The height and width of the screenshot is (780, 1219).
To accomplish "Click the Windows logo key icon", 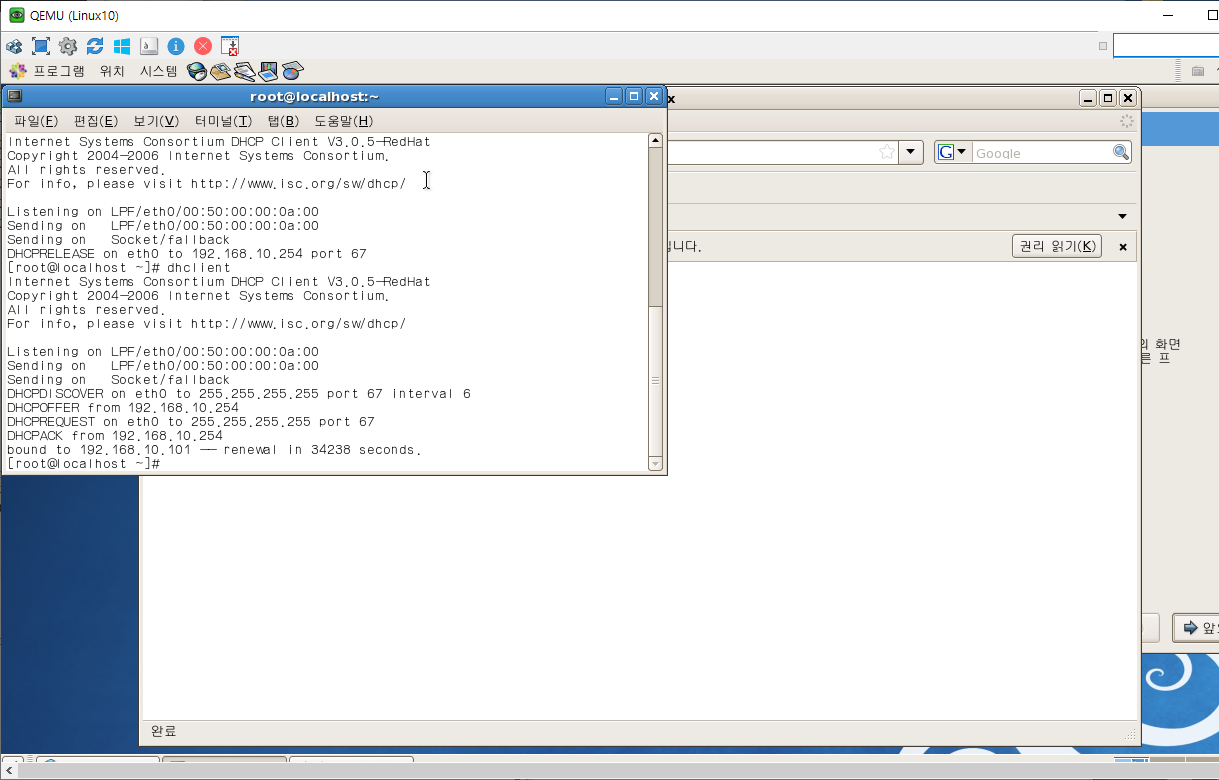I will coord(122,46).
